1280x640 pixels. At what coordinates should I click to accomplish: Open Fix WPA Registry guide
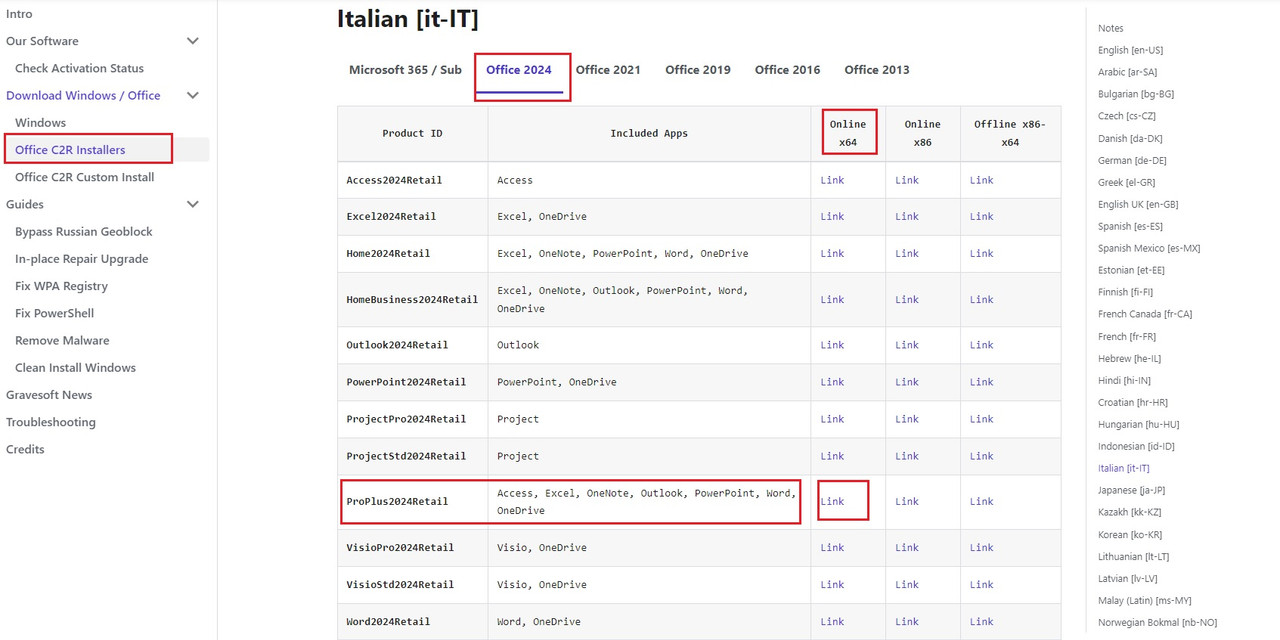(61, 286)
